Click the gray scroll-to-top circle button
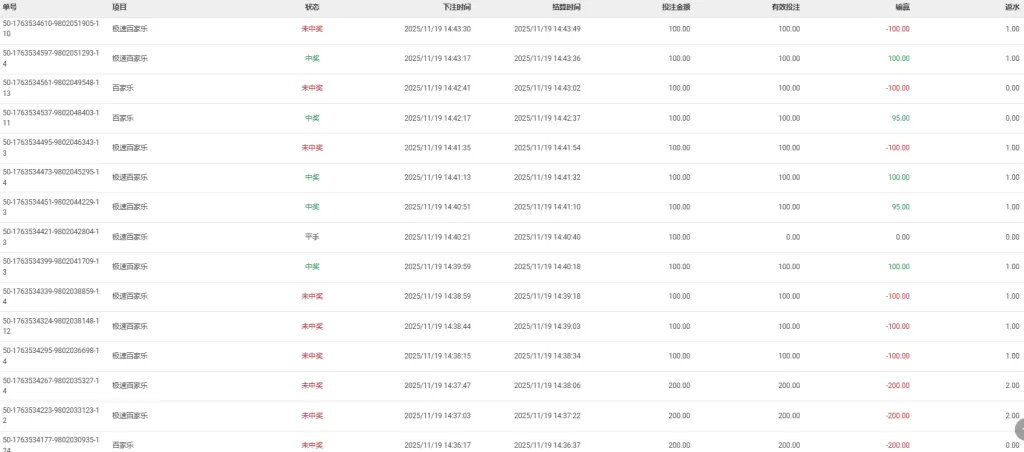This screenshot has height=452, width=1024. (1018, 428)
